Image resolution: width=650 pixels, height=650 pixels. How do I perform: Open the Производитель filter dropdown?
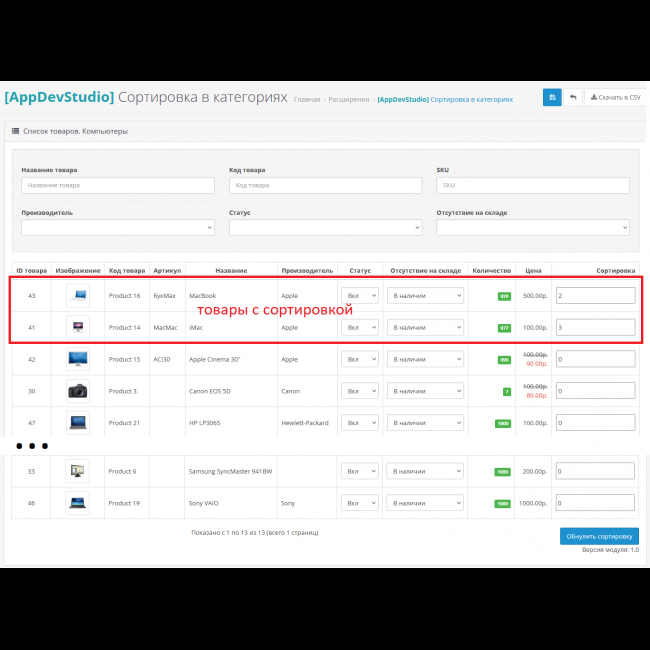point(118,228)
